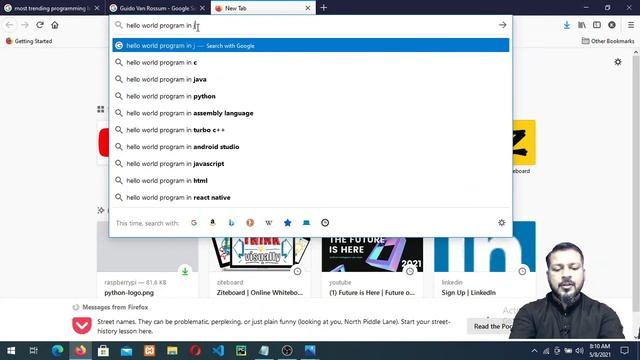Open the Firefox hamburger menu
The height and width of the screenshot is (360, 640).
click(631, 25)
